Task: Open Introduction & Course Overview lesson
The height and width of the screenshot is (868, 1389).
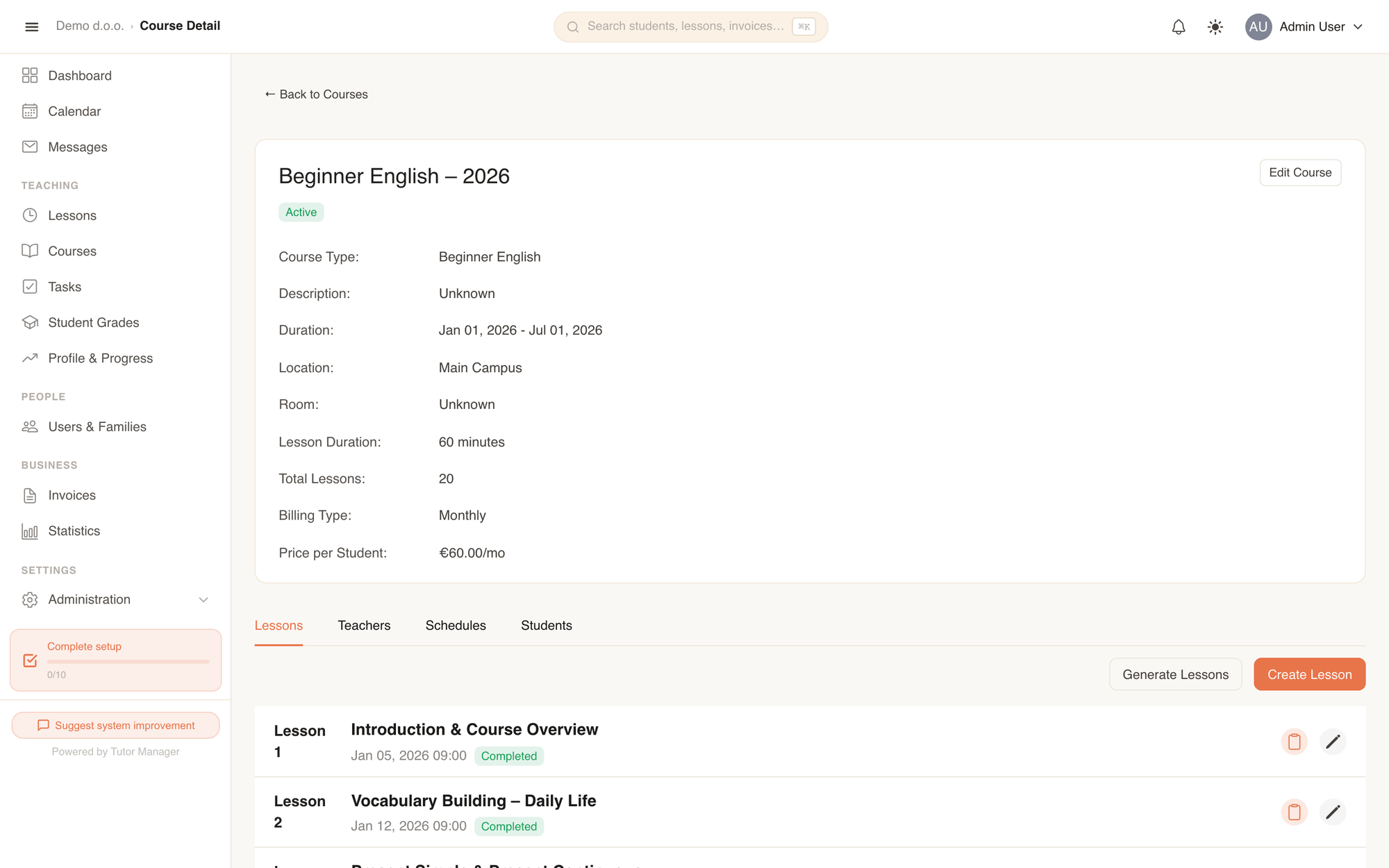Action: pyautogui.click(x=474, y=729)
